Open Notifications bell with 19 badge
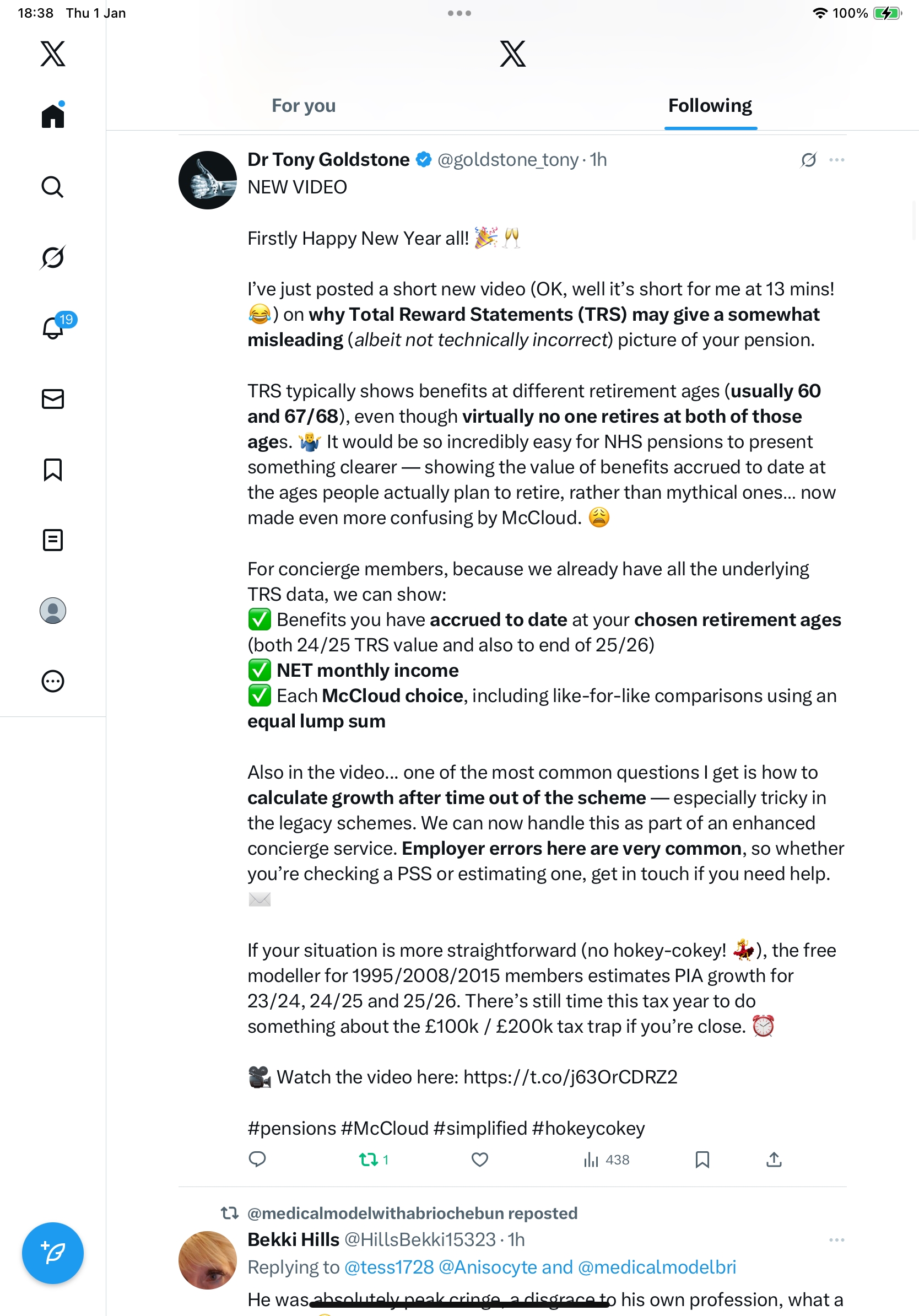The image size is (919, 1316). tap(53, 328)
